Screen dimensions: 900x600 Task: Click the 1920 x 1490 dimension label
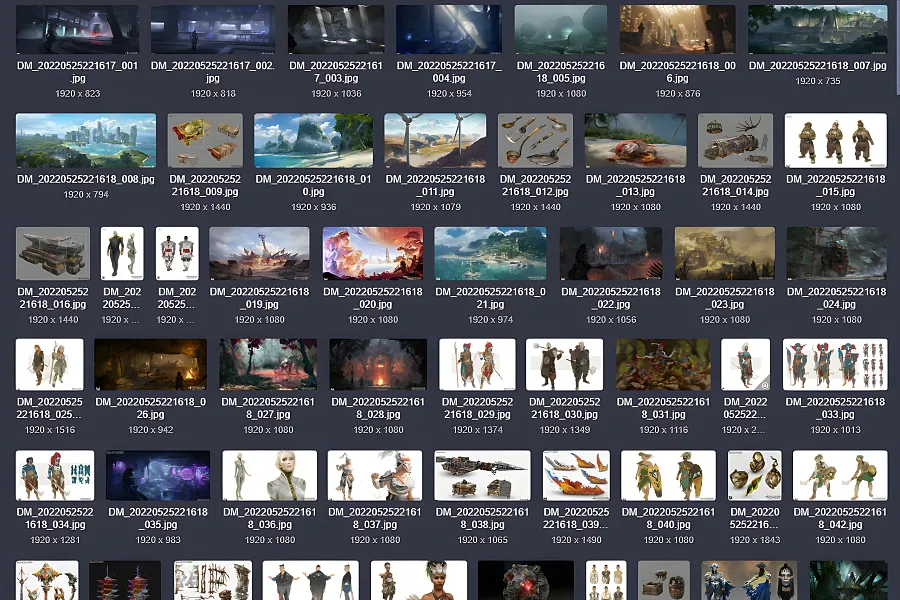576,540
